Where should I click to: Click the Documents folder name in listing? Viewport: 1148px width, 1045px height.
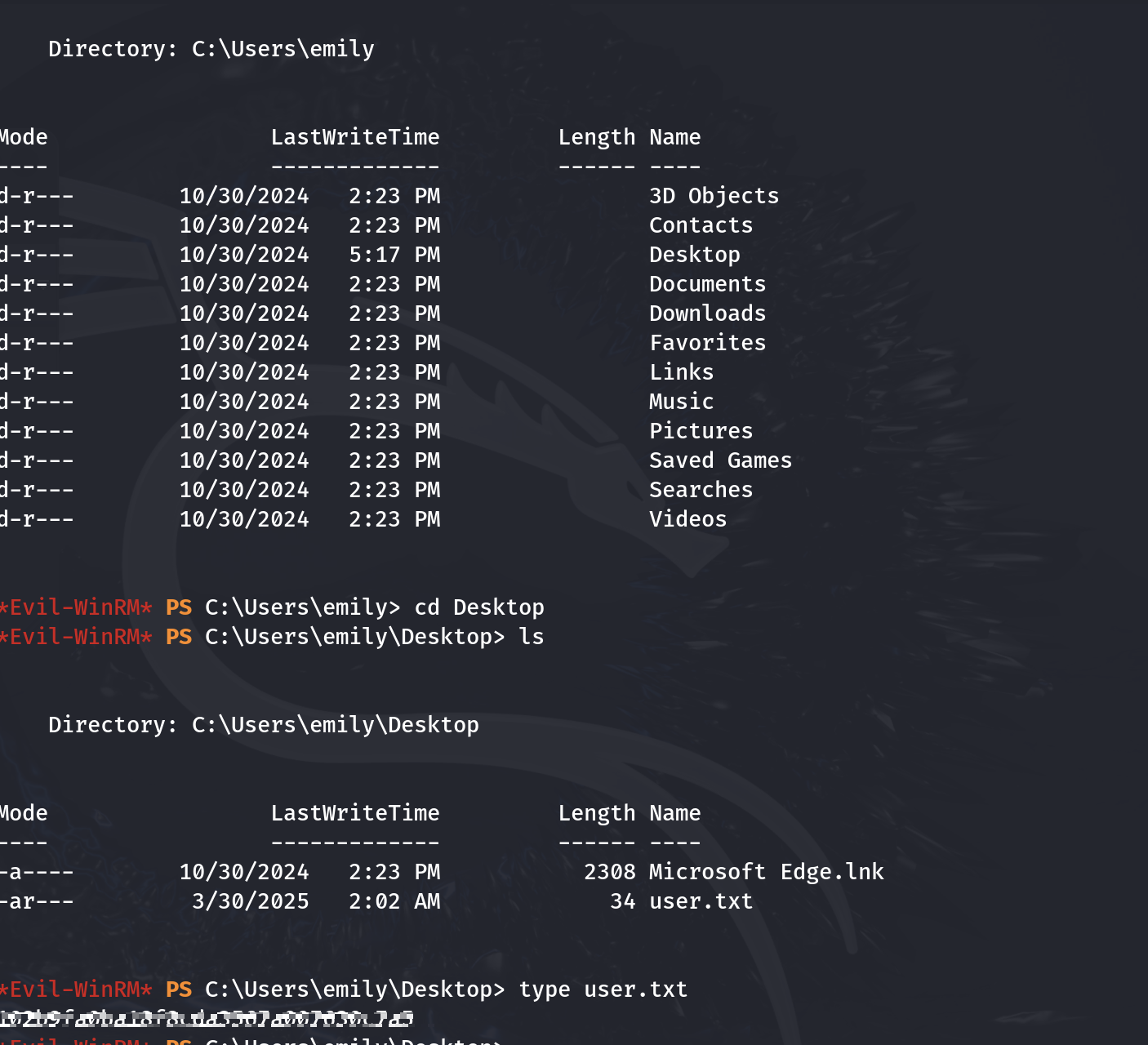click(x=707, y=284)
